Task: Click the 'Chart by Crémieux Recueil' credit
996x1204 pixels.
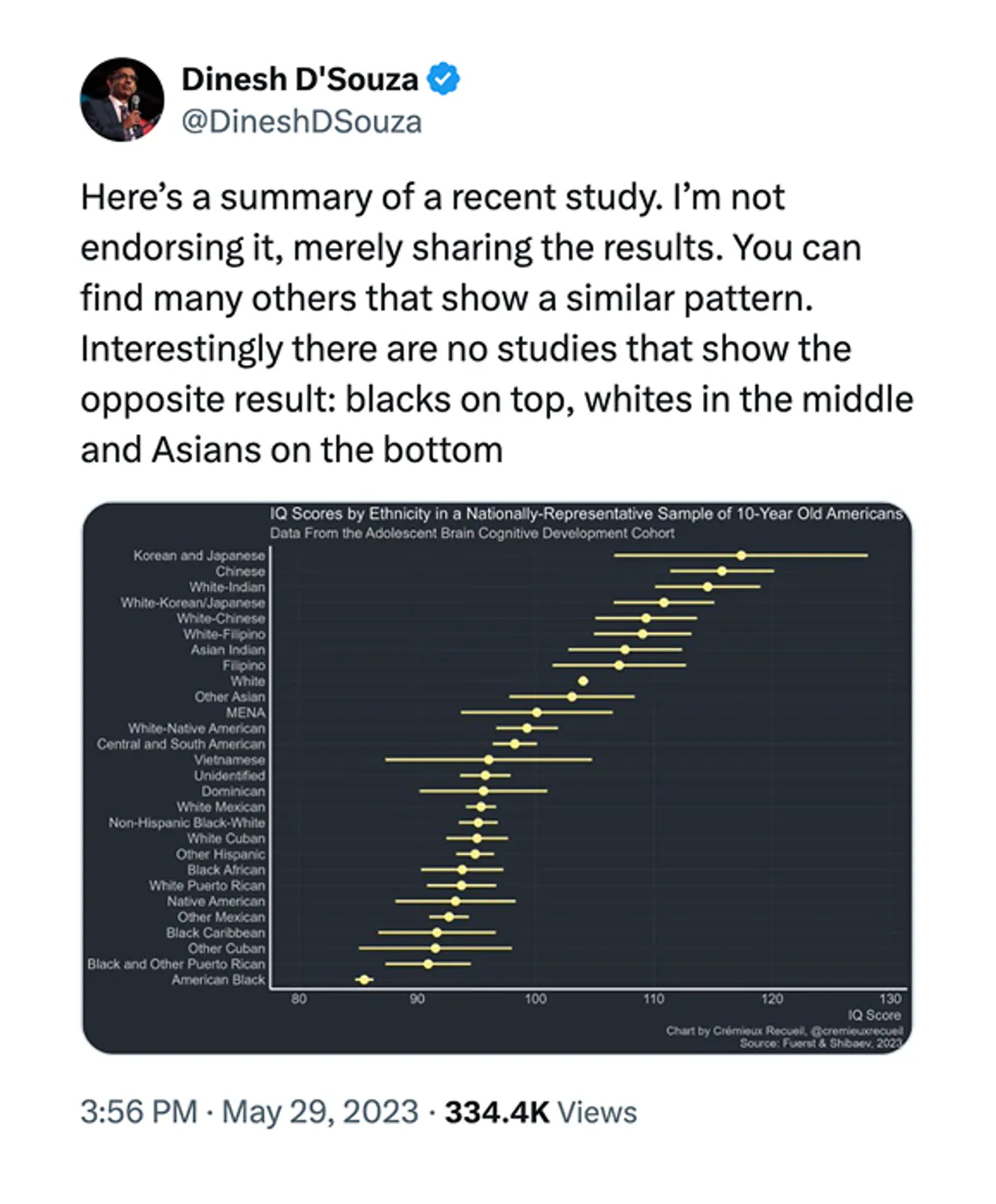Action: point(784,1031)
